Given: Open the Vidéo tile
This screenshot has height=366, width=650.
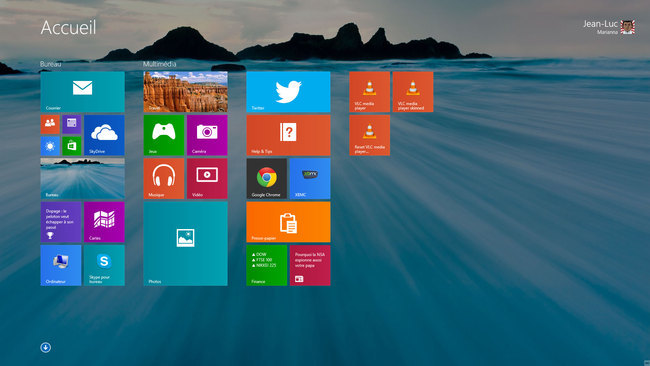Looking at the screenshot, I should pyautogui.click(x=207, y=178).
